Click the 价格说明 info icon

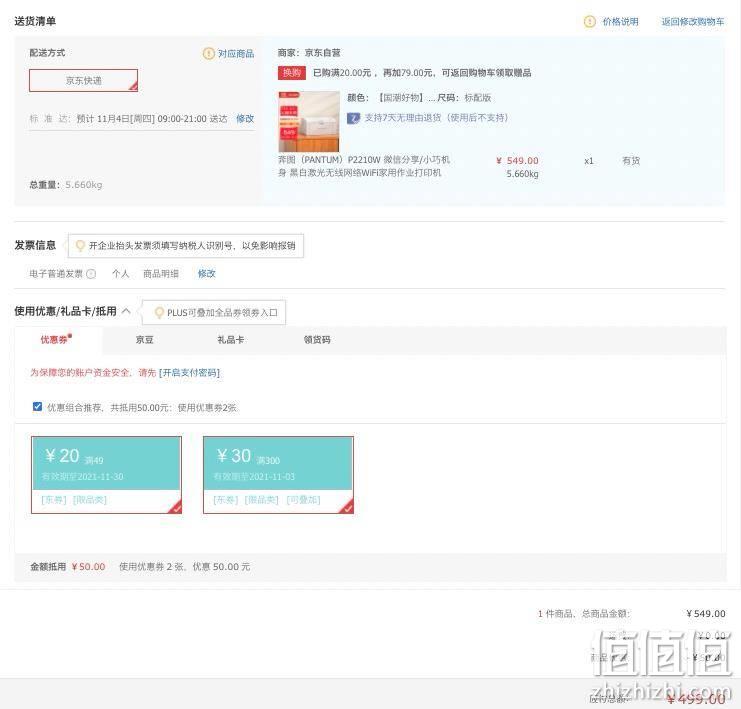pos(589,22)
